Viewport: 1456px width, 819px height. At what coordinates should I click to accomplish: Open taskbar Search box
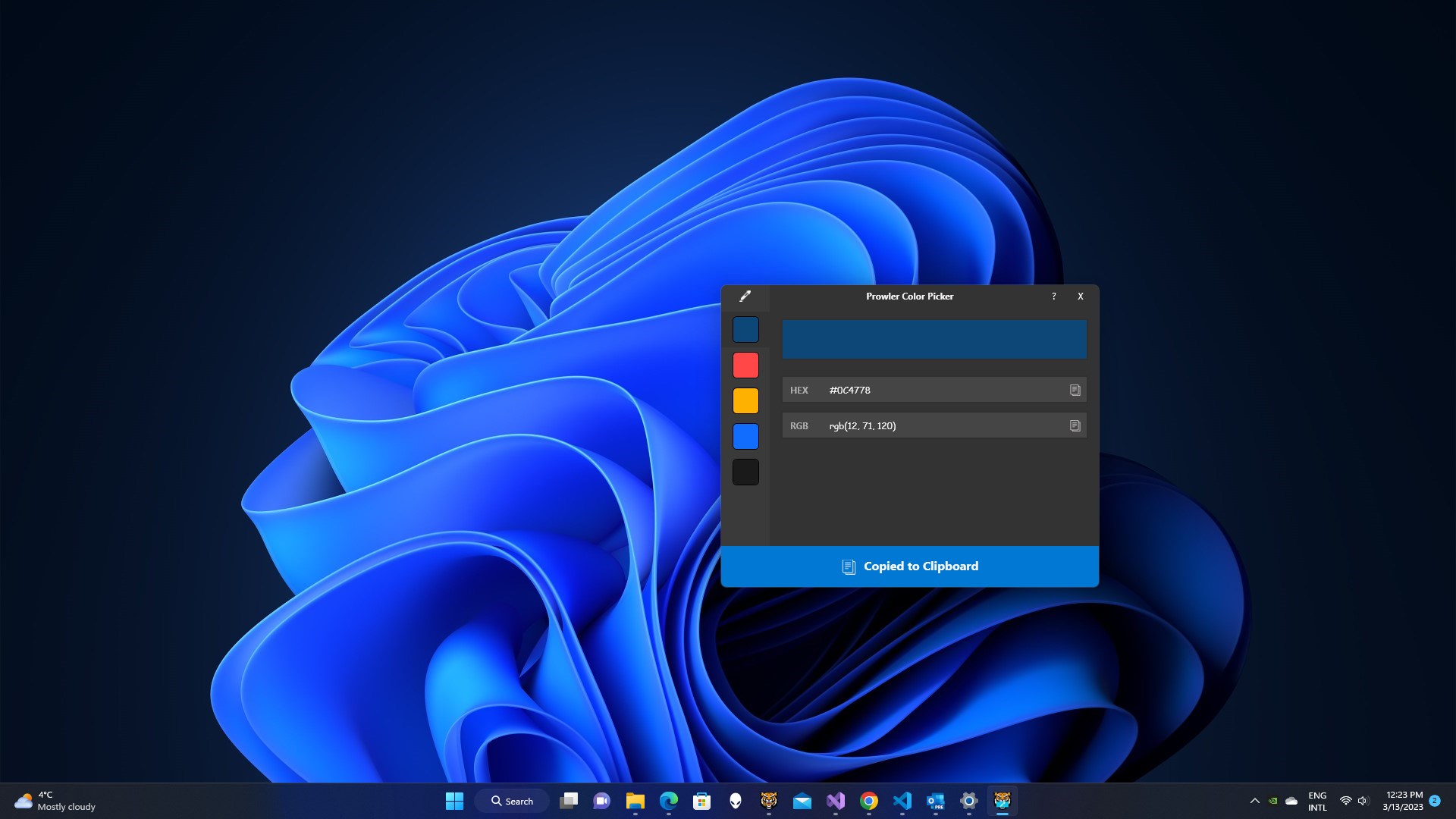(512, 801)
